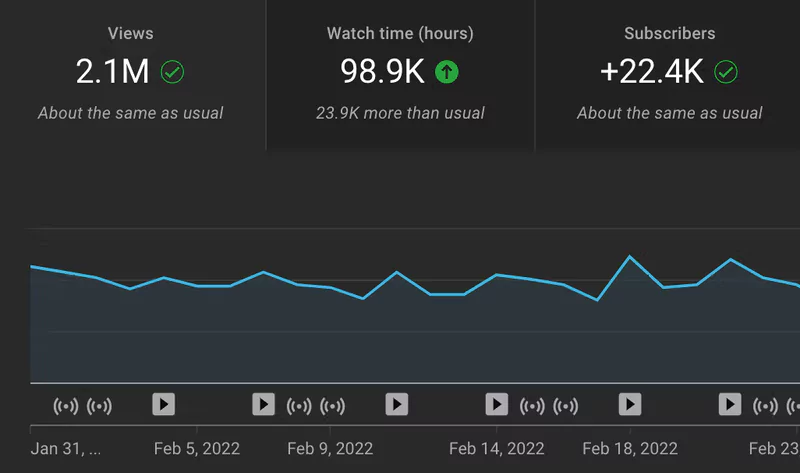The image size is (800, 473).
Task: Click '23.9K more than usual' text
Action: (x=400, y=113)
